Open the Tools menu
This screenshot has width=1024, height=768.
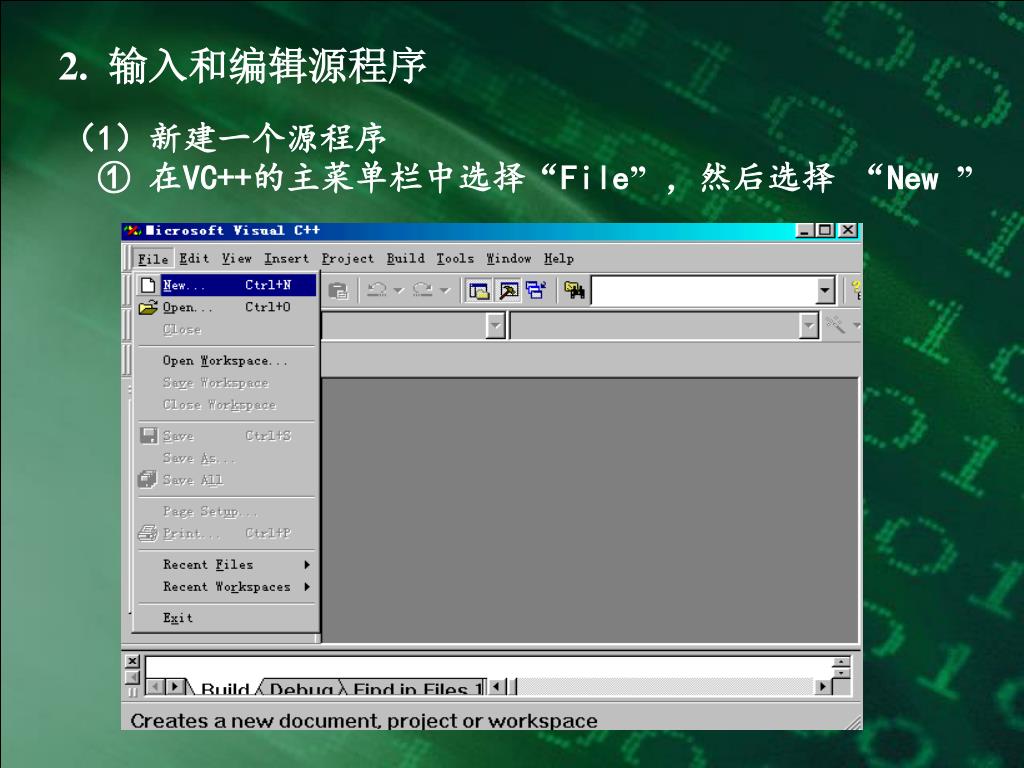click(x=455, y=259)
